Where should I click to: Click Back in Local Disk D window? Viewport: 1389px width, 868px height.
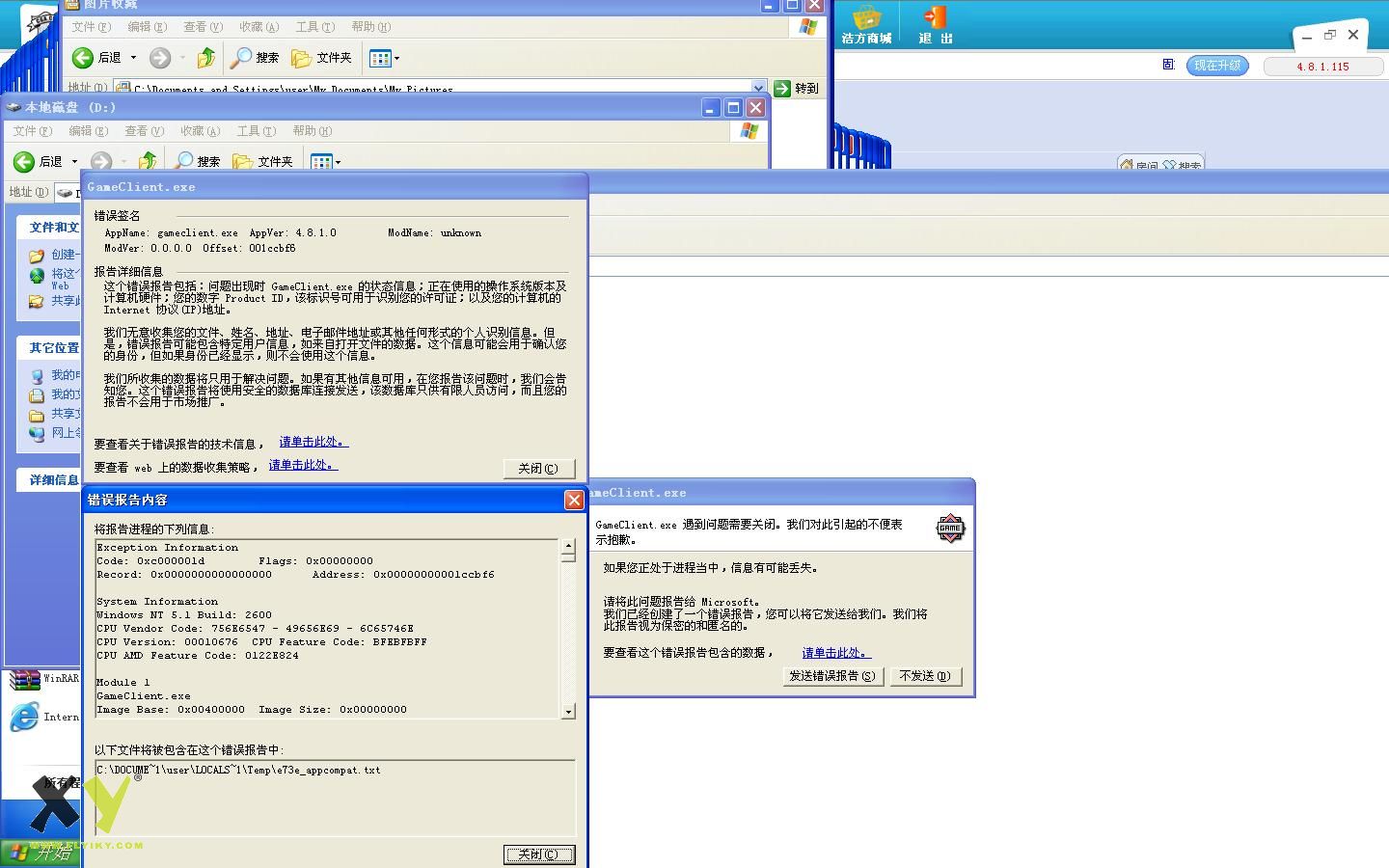[39, 161]
